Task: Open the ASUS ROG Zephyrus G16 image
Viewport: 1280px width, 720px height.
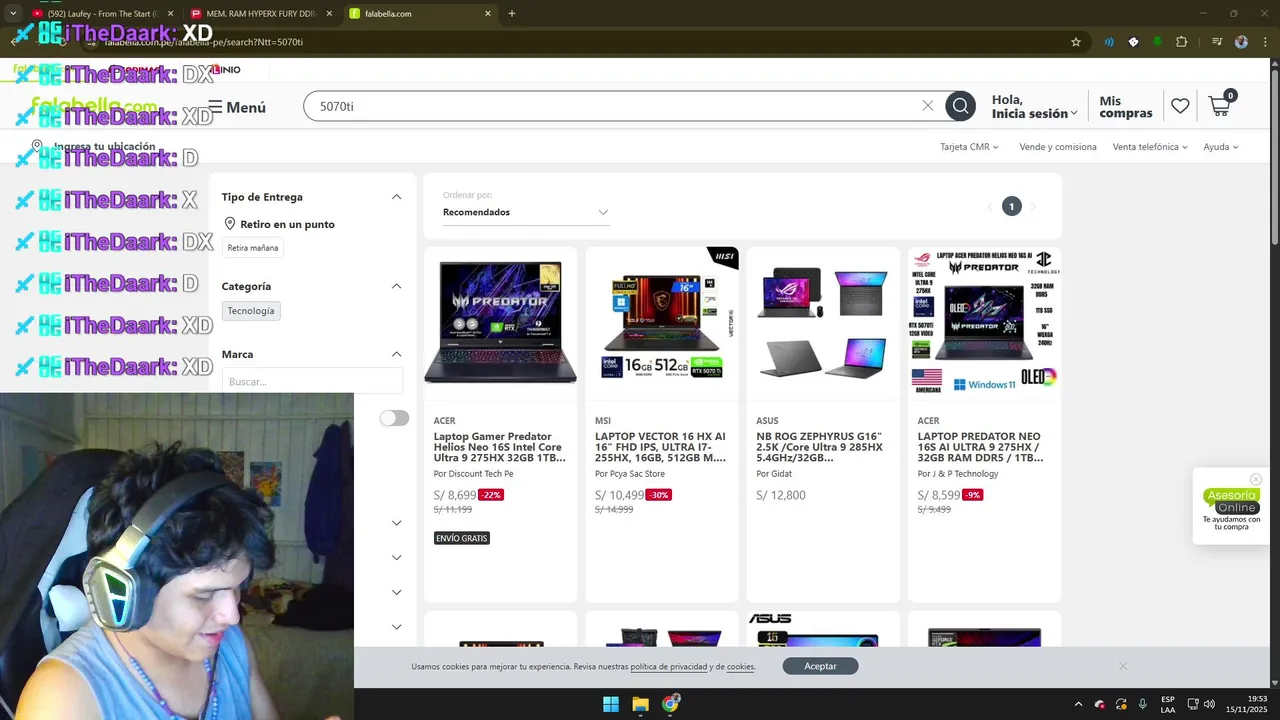Action: coord(823,323)
